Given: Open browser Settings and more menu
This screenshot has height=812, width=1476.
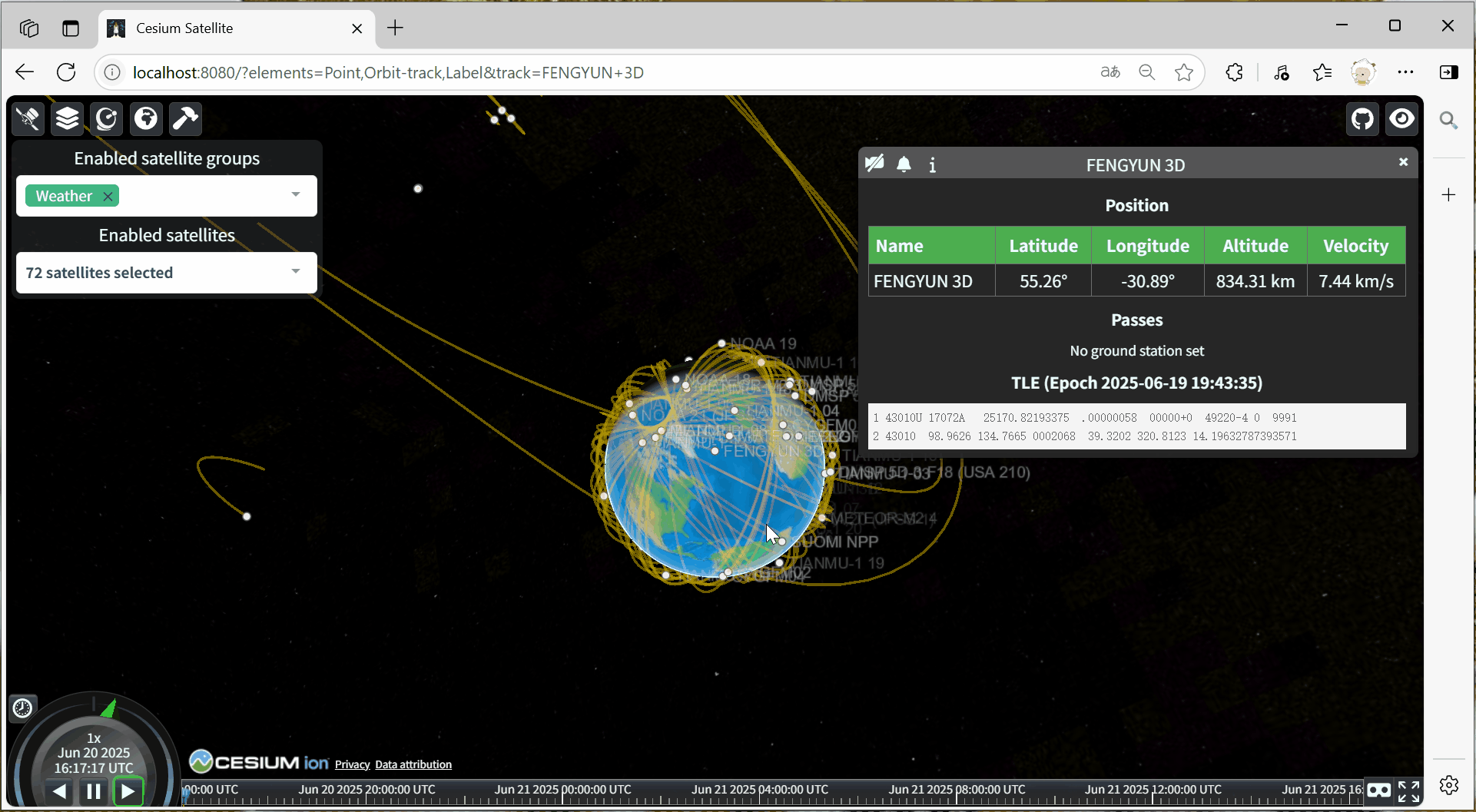Looking at the screenshot, I should point(1405,72).
